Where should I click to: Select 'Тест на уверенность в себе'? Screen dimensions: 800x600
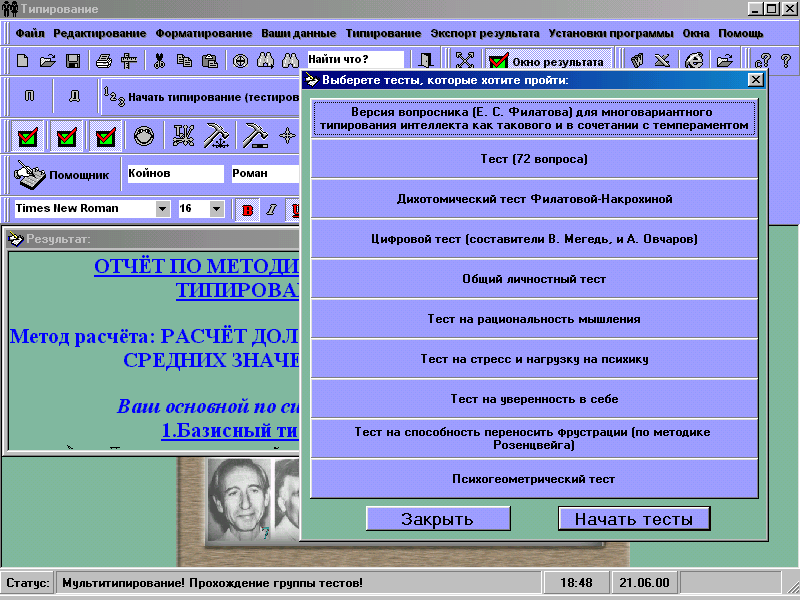pos(534,399)
